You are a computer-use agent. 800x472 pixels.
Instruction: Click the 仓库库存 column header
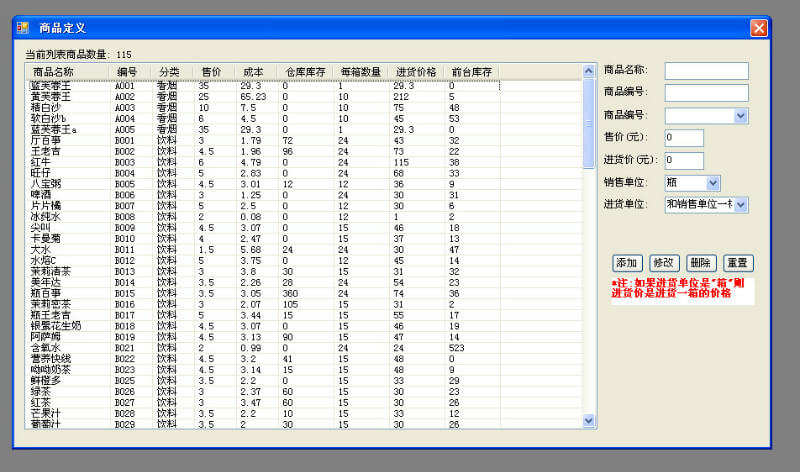[305, 72]
